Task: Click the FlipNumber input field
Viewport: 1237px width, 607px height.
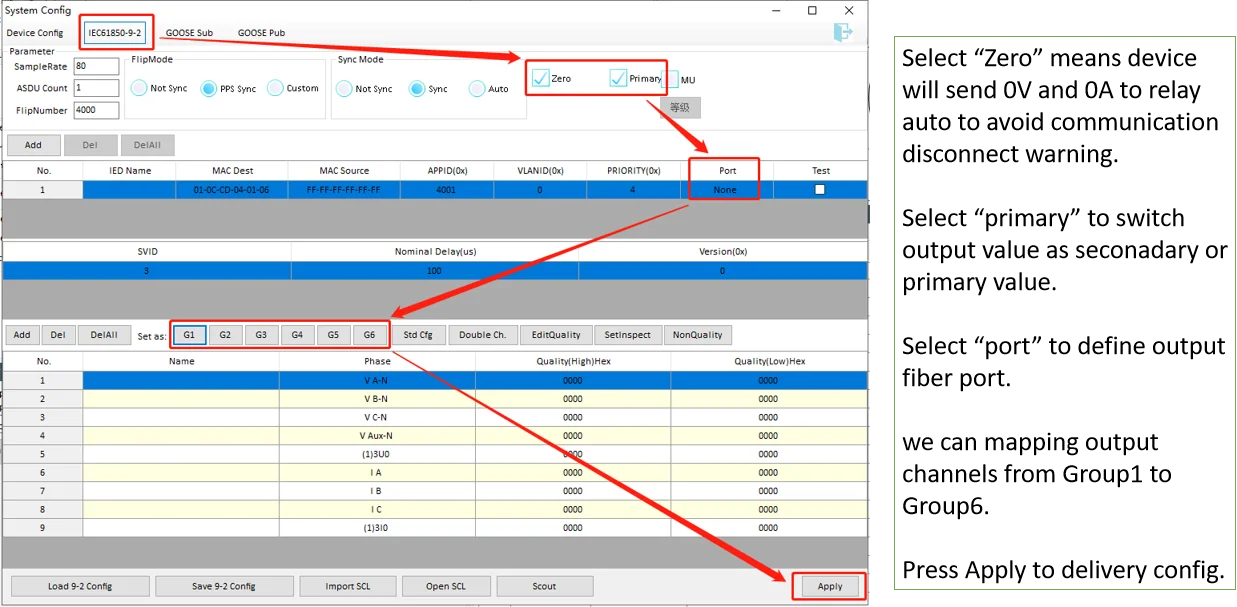Action: [x=96, y=110]
